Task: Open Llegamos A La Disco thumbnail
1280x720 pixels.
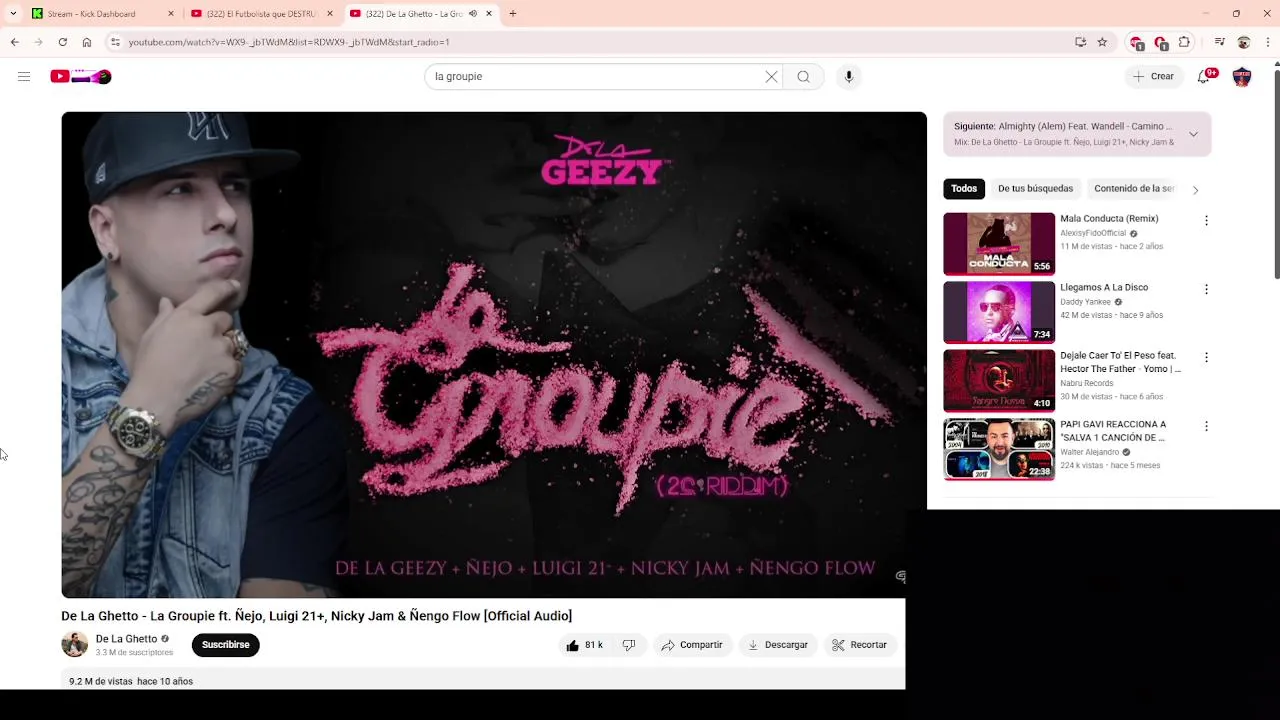Action: [x=999, y=312]
